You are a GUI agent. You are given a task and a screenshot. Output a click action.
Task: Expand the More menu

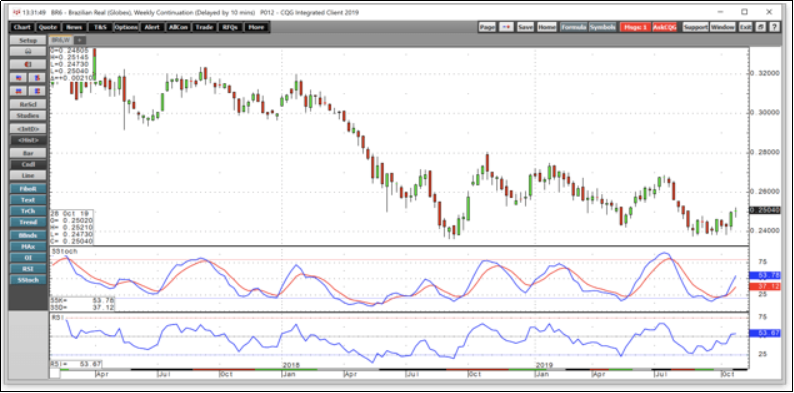click(257, 27)
